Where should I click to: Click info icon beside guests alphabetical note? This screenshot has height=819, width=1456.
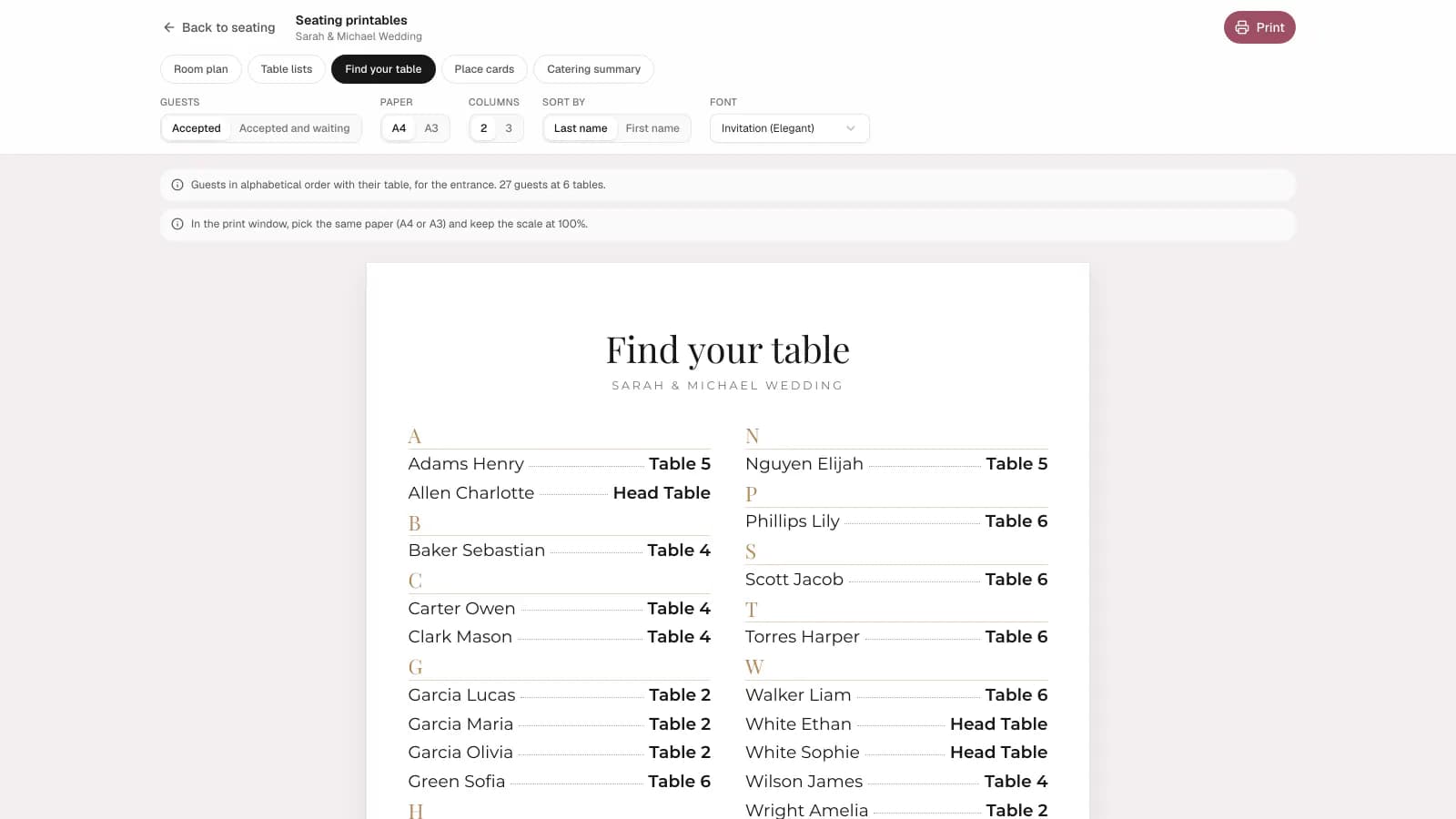(x=177, y=185)
